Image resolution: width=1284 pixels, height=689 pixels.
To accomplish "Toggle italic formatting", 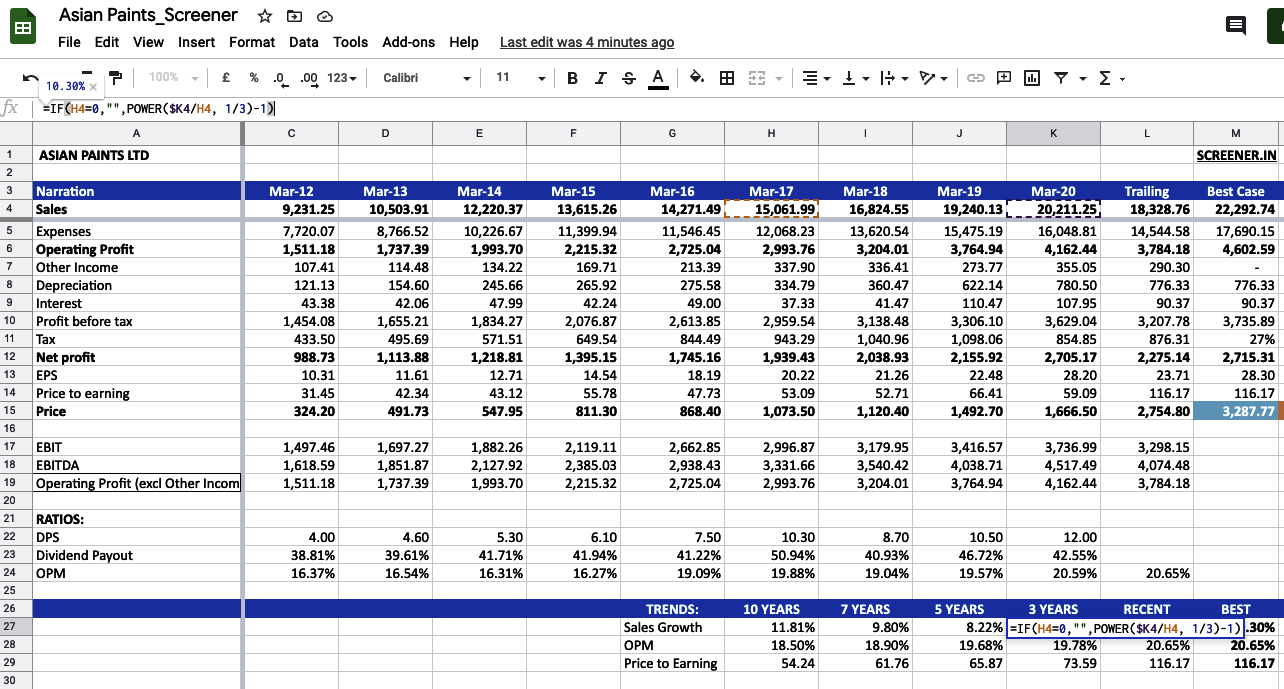I will 600,77.
